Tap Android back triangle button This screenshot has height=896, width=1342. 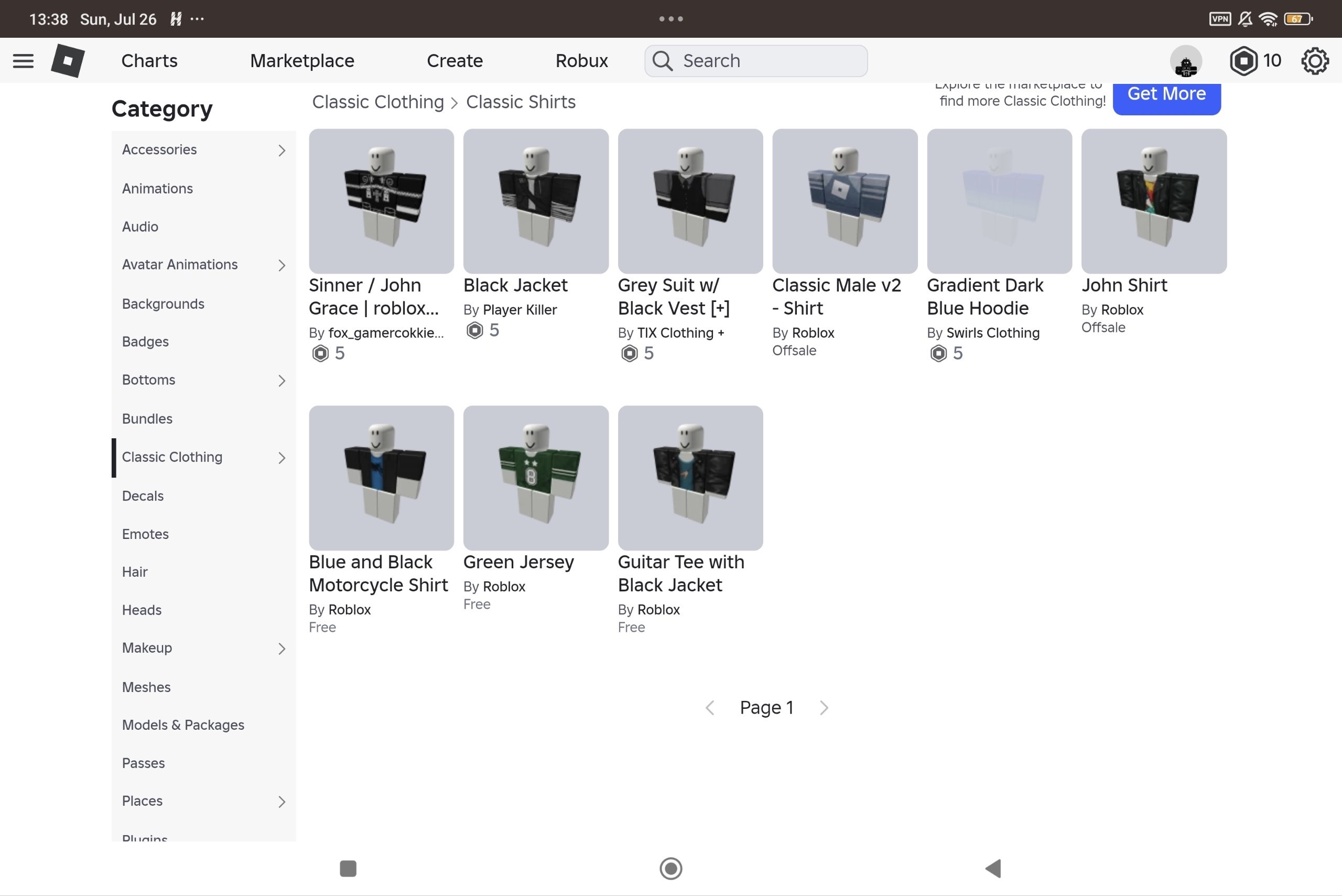(x=993, y=868)
